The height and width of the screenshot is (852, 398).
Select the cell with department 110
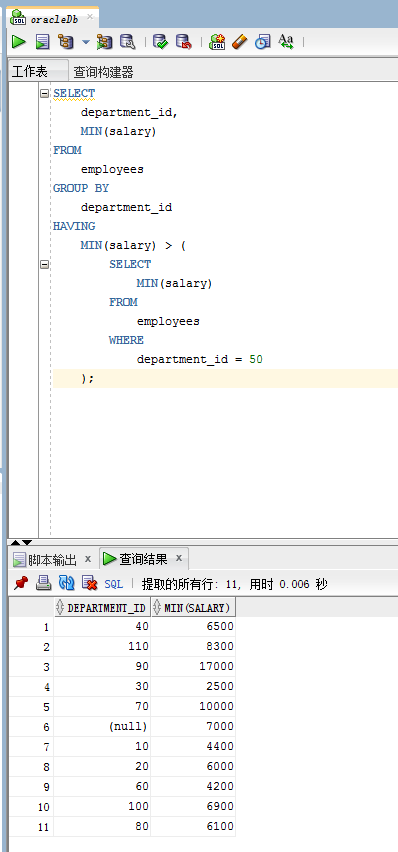tap(102, 647)
